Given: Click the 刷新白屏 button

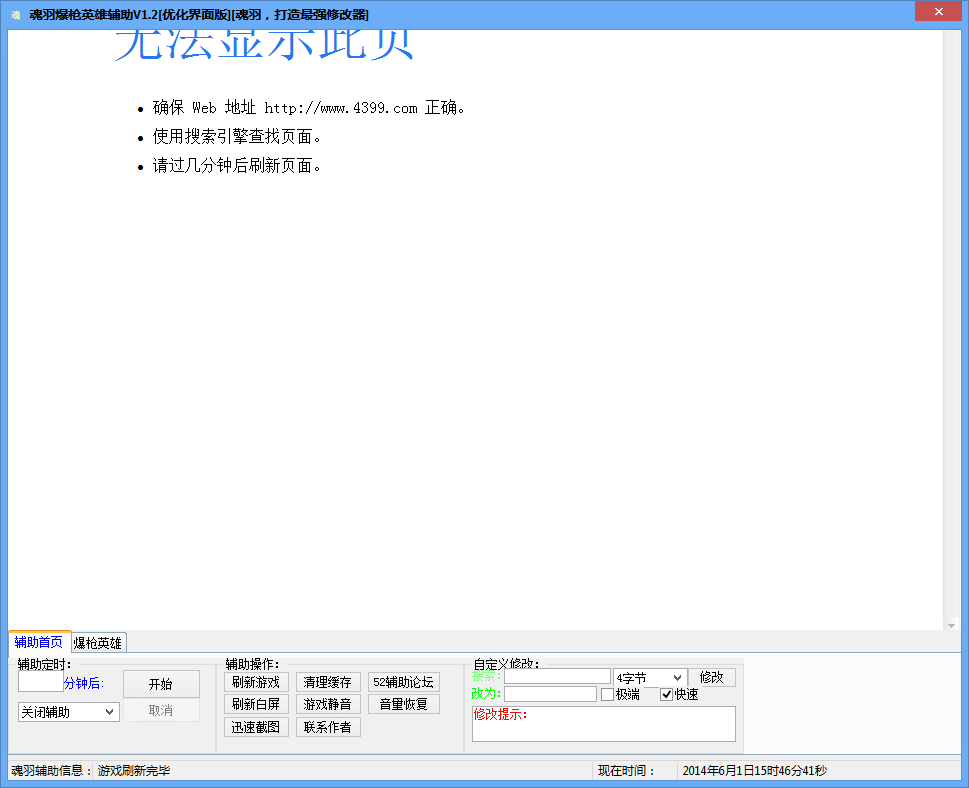Looking at the screenshot, I should (256, 704).
